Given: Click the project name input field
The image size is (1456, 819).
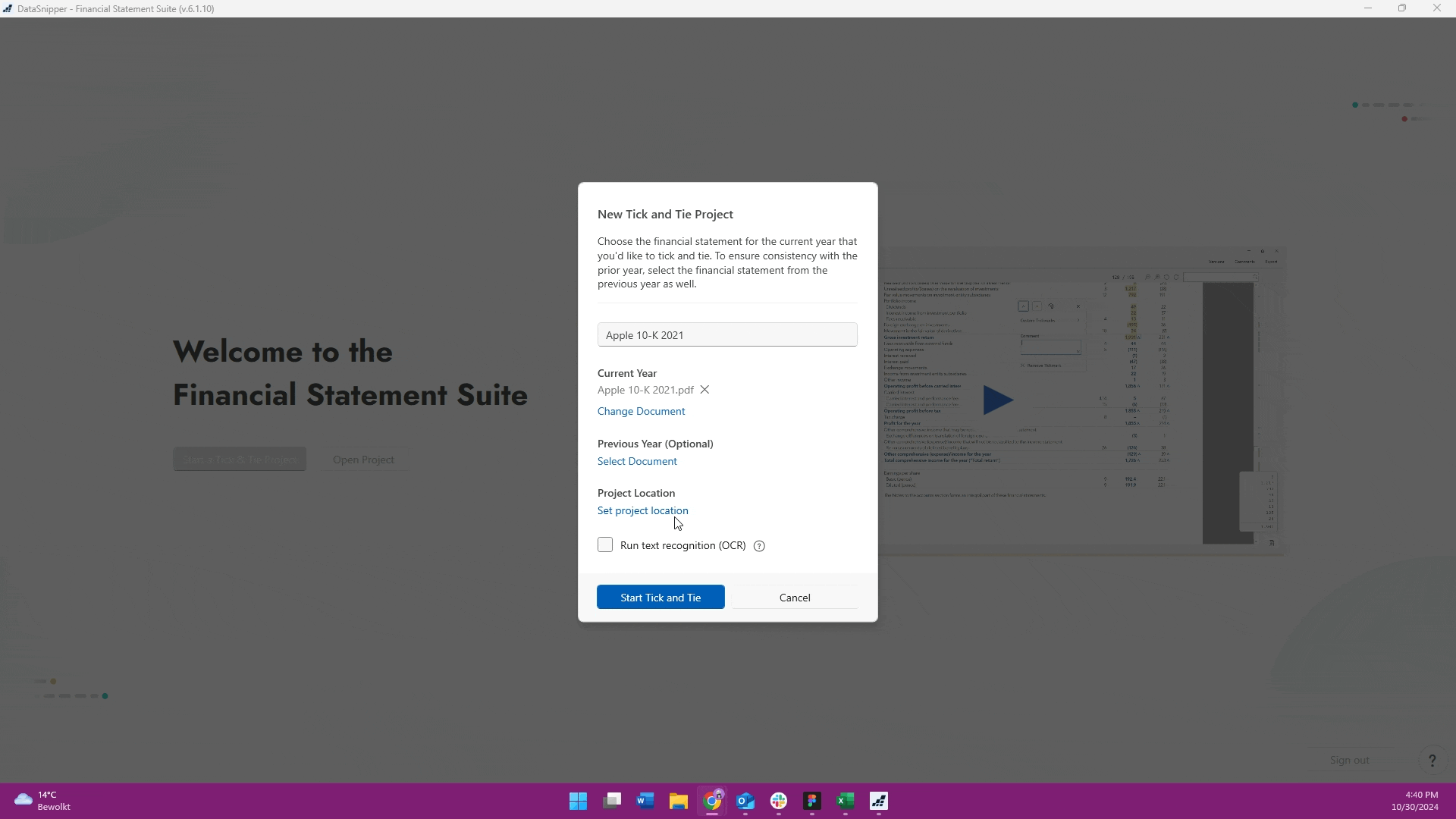Looking at the screenshot, I should click(x=727, y=335).
